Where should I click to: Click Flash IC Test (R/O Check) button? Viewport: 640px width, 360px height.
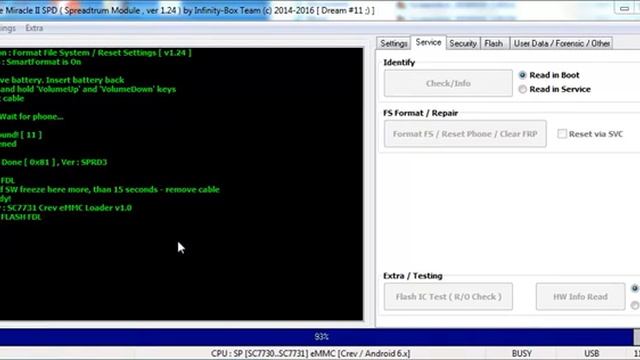pos(448,297)
